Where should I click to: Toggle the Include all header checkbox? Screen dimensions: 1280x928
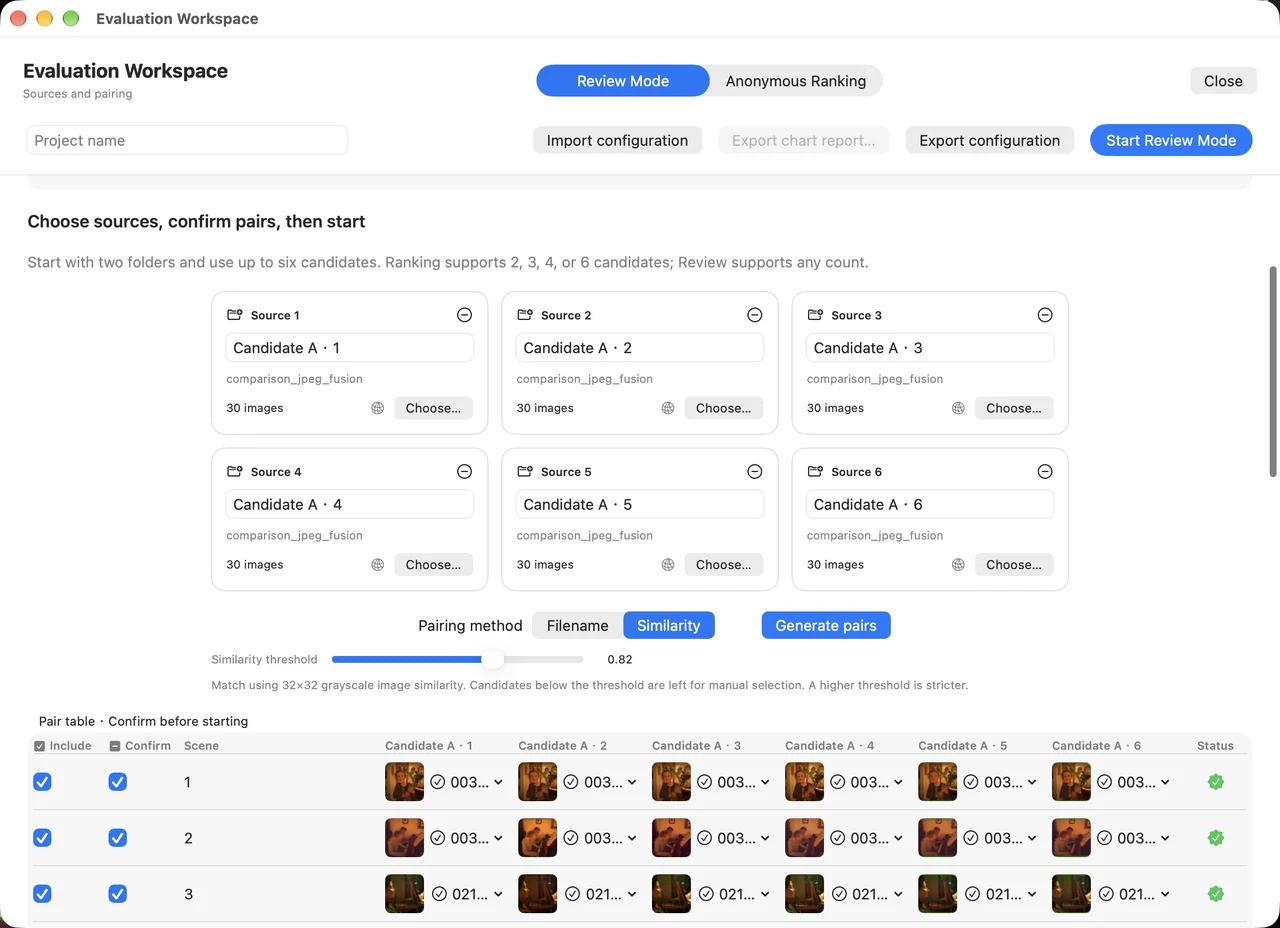pos(40,746)
